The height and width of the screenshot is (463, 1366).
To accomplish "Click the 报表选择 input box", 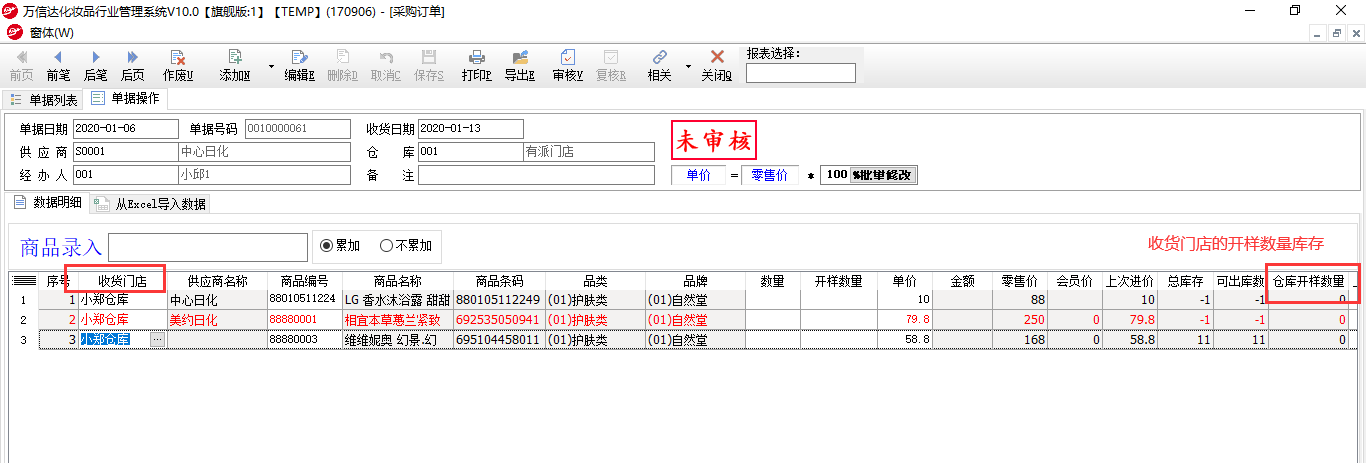I will pyautogui.click(x=801, y=73).
